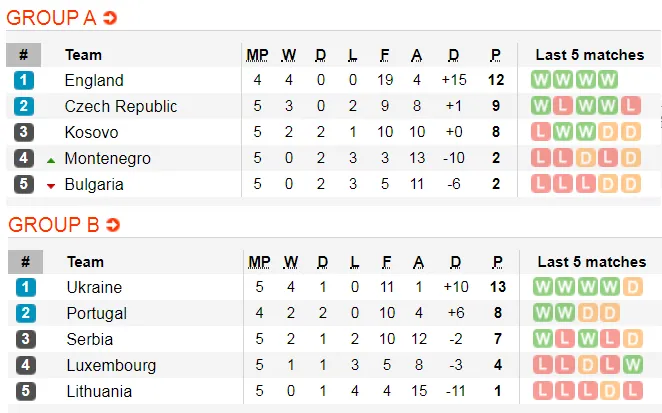Click Czech Republic's last L match badge
662x413 pixels.
[630, 106]
